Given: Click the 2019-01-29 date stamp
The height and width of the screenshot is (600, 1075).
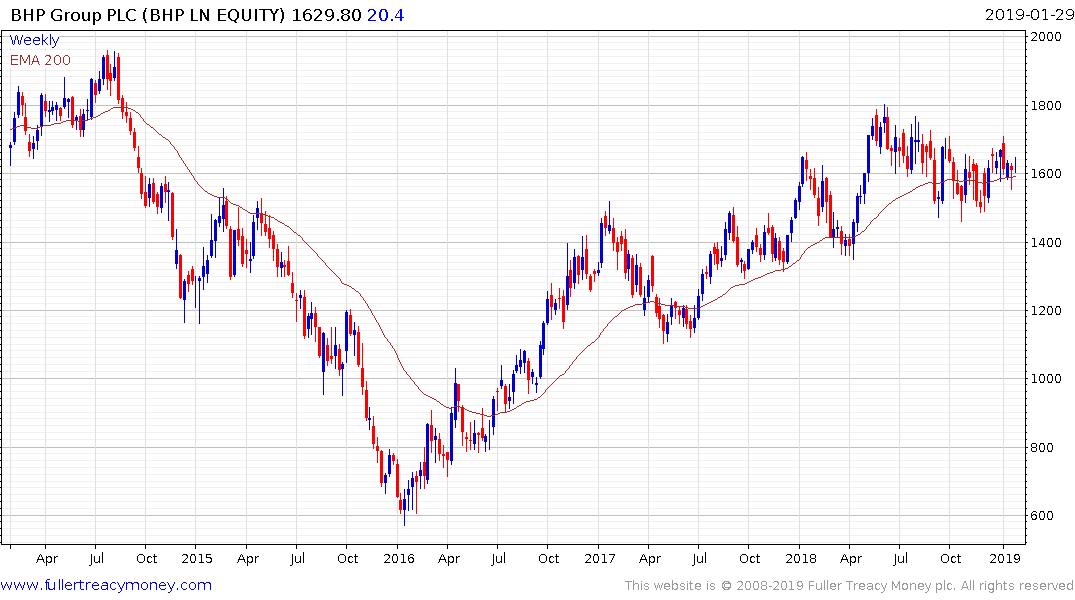Looking at the screenshot, I should [1027, 15].
